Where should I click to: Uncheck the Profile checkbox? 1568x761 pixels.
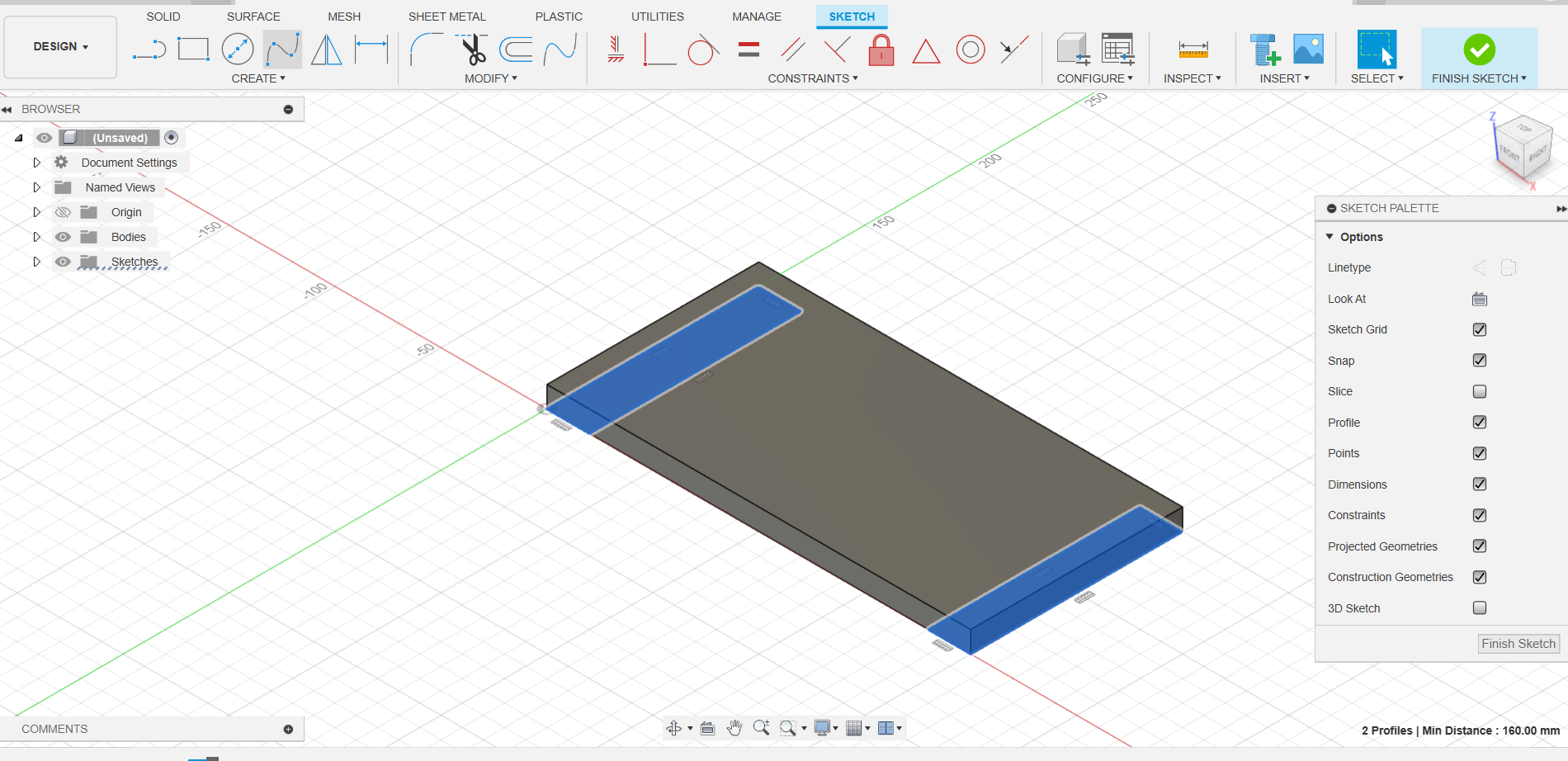click(x=1480, y=422)
